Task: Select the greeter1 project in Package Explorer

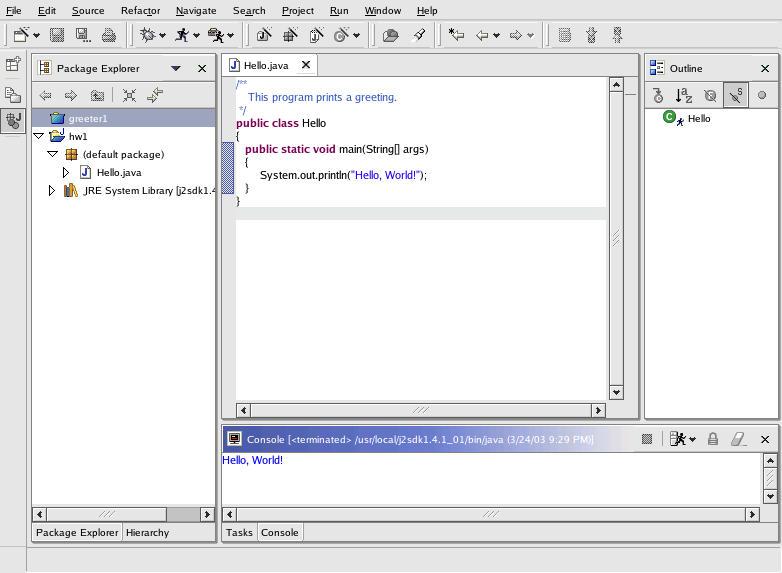Action: click(x=87, y=119)
